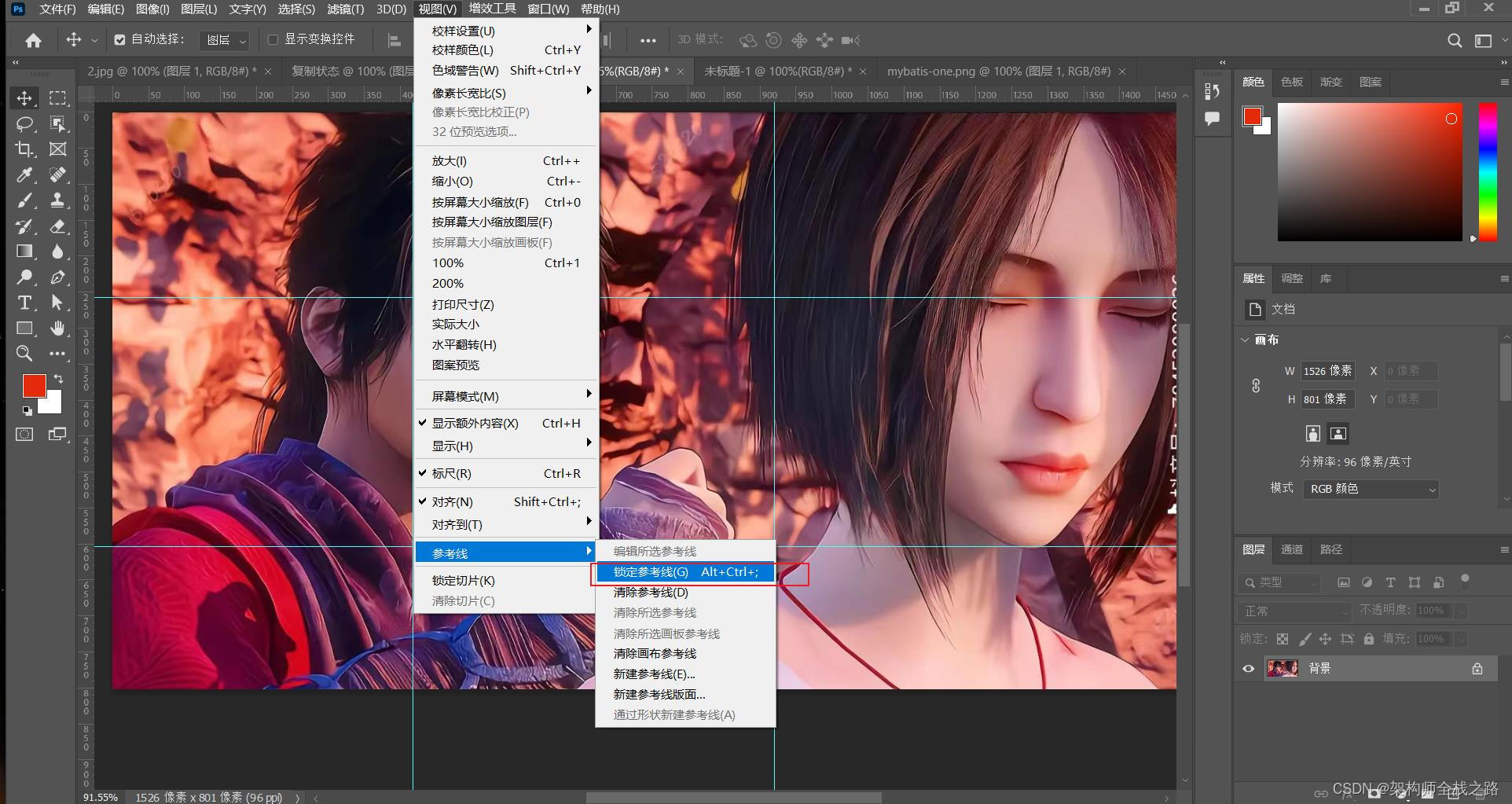The image size is (1512, 804).
Task: Open the 图层 auto-select dropdown
Action: click(226, 40)
